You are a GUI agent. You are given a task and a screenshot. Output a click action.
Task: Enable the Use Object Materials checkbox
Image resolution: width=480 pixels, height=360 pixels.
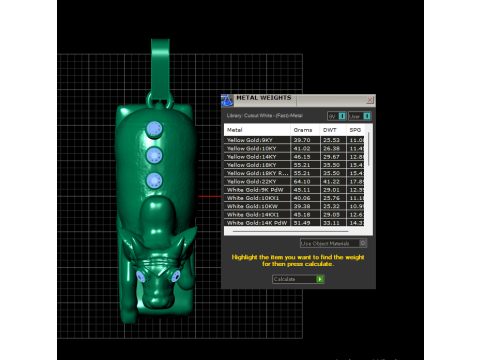tap(363, 243)
